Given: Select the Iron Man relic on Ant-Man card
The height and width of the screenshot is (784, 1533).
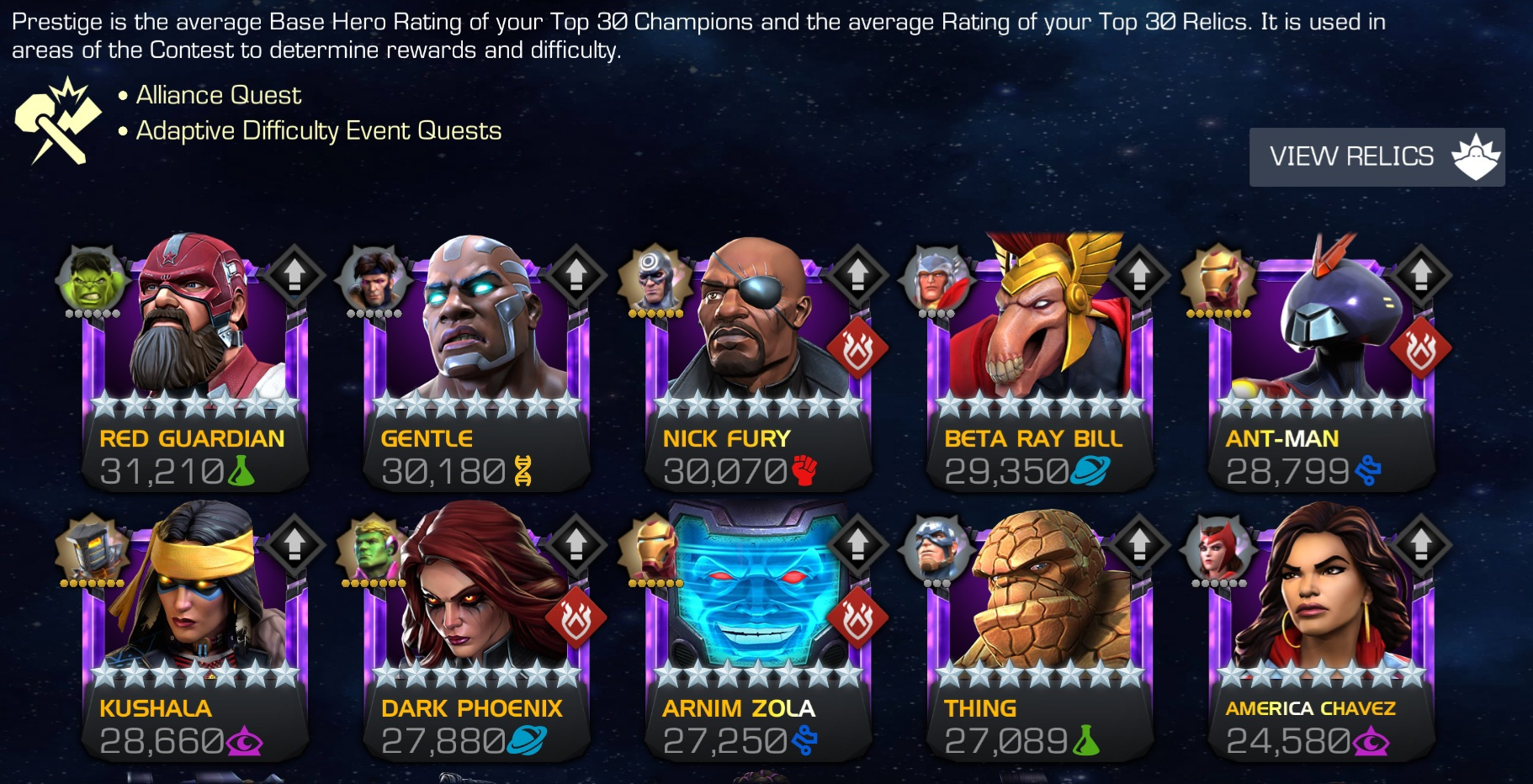Looking at the screenshot, I should click(1217, 278).
